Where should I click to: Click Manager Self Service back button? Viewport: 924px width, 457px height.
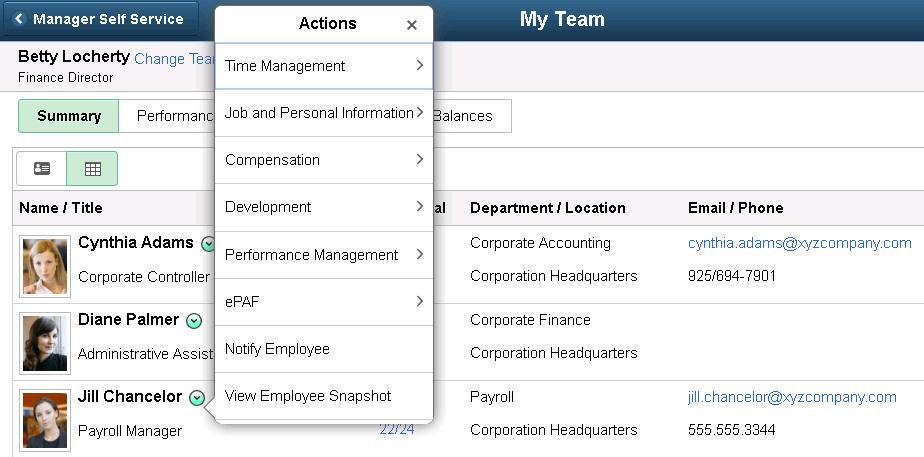point(98,19)
